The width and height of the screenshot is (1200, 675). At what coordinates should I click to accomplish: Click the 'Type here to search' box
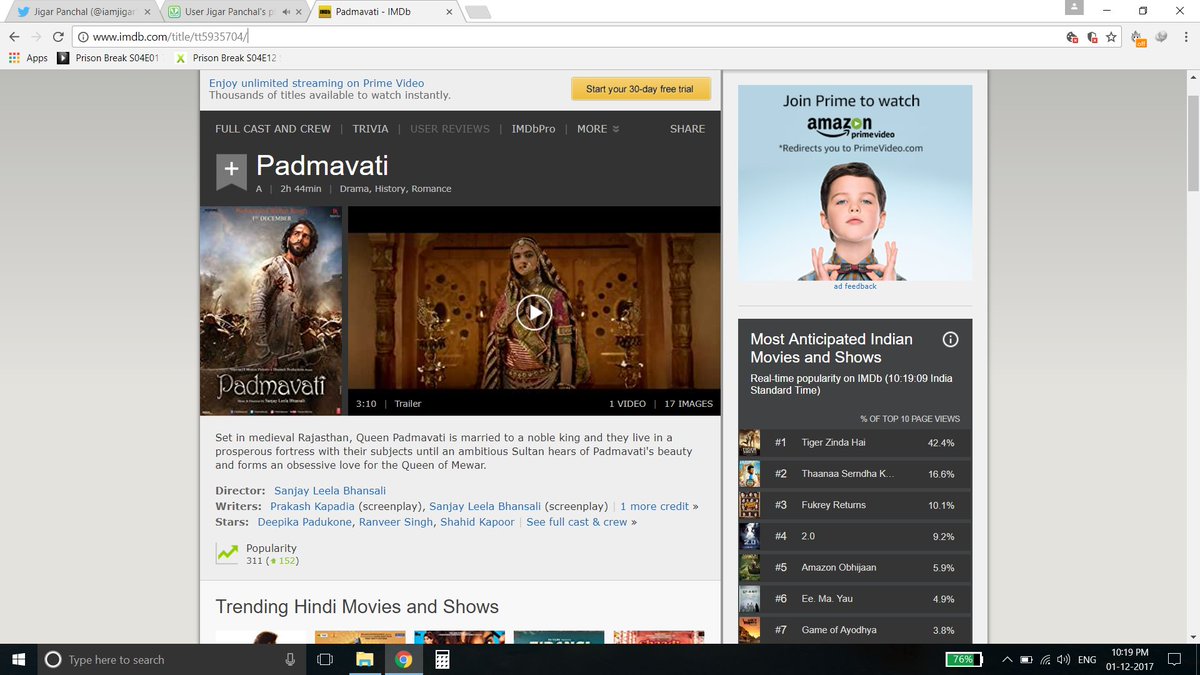(170, 659)
